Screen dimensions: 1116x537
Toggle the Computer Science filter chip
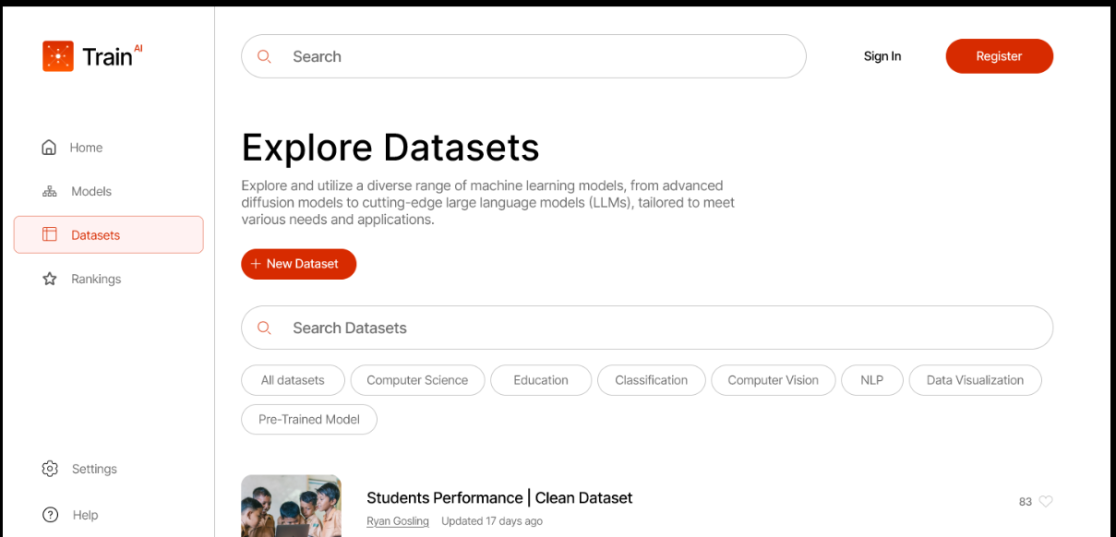(x=417, y=380)
